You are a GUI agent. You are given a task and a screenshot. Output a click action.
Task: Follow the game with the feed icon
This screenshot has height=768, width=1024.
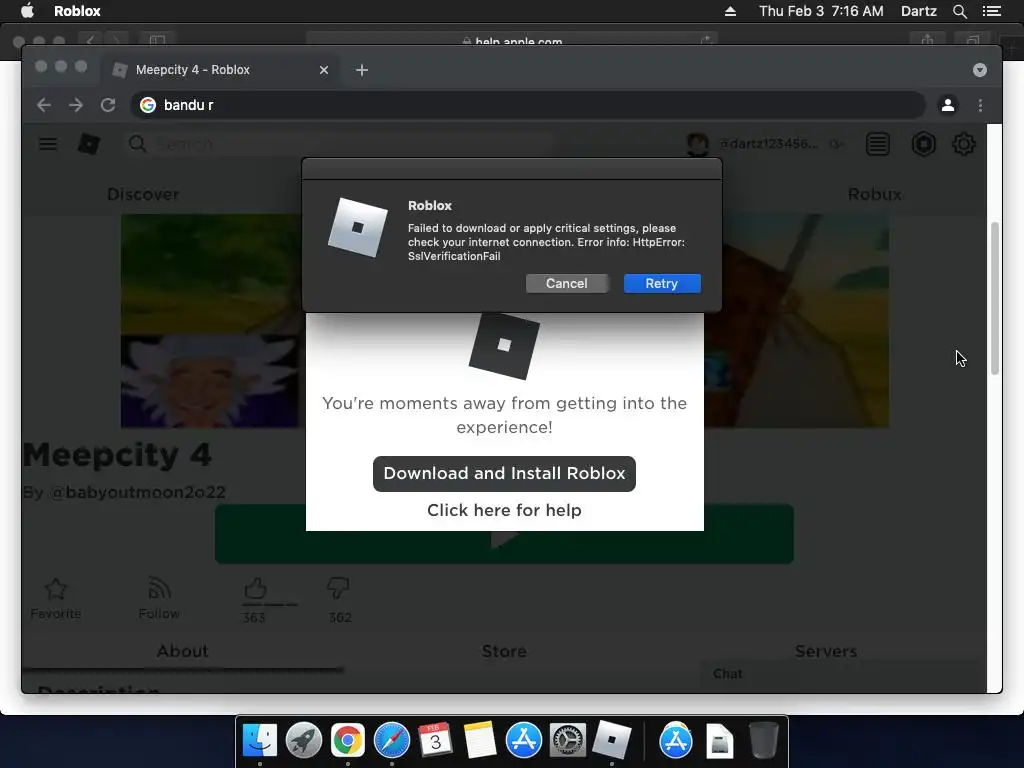159,588
